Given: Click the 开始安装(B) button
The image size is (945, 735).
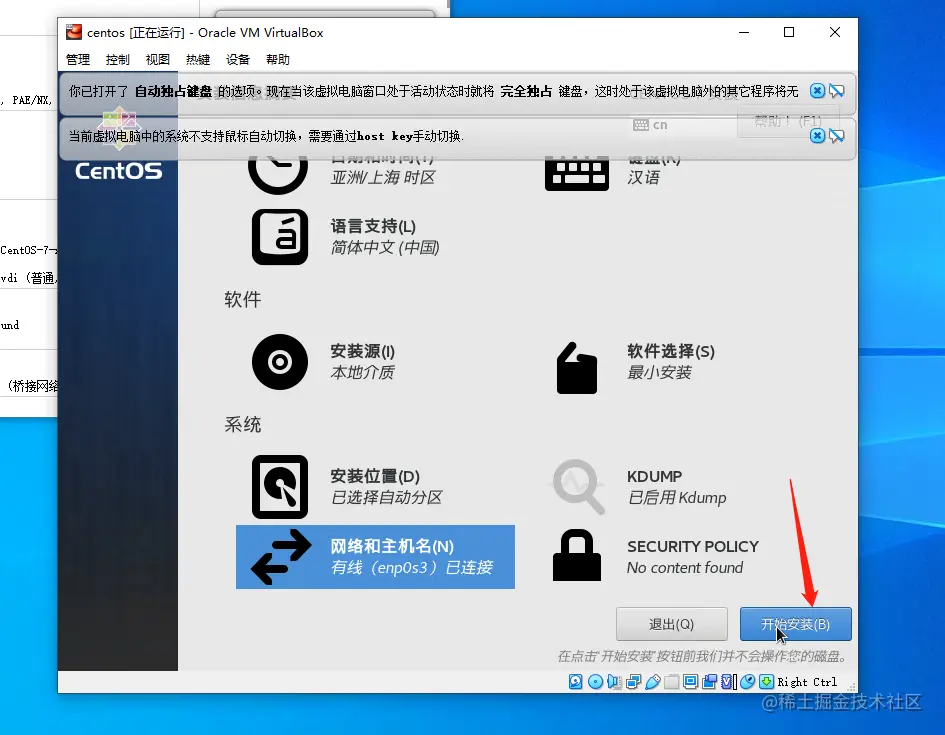Looking at the screenshot, I should click(x=796, y=624).
